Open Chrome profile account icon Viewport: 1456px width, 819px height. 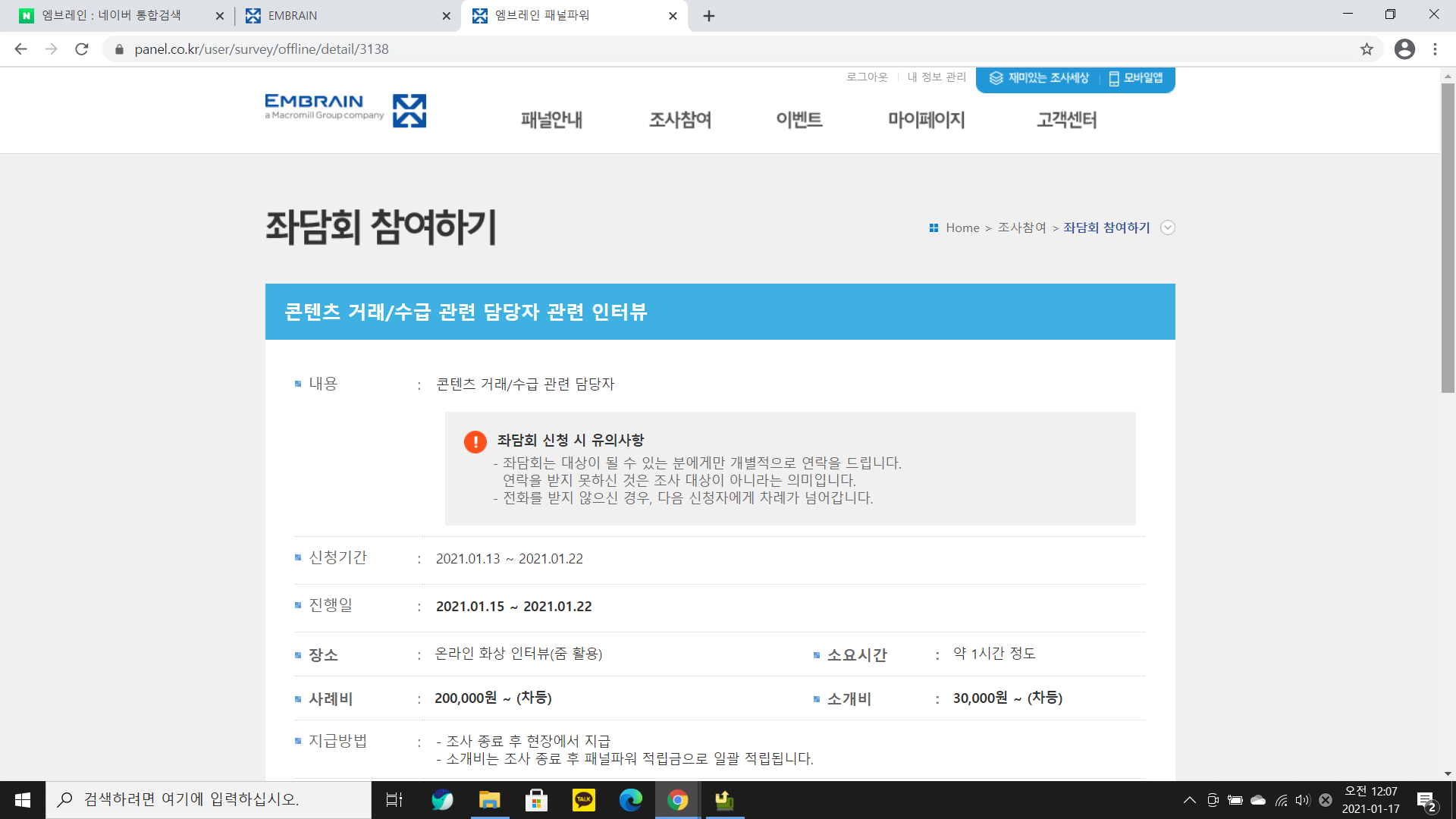pyautogui.click(x=1404, y=49)
